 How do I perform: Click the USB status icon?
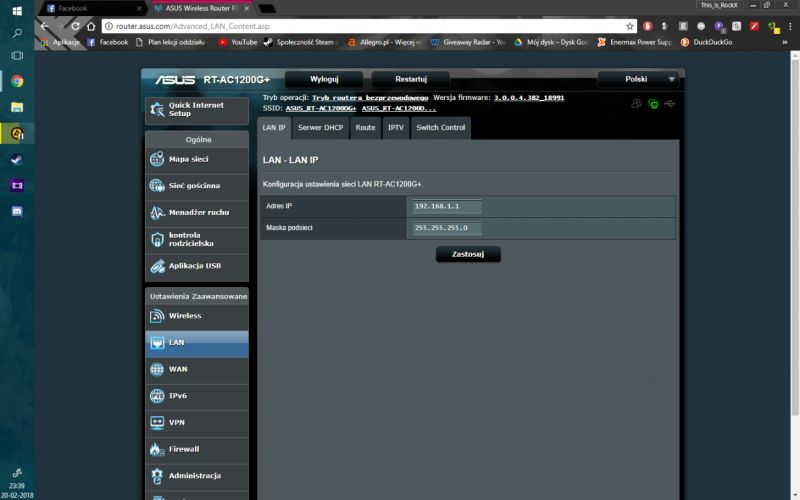pyautogui.click(x=670, y=104)
